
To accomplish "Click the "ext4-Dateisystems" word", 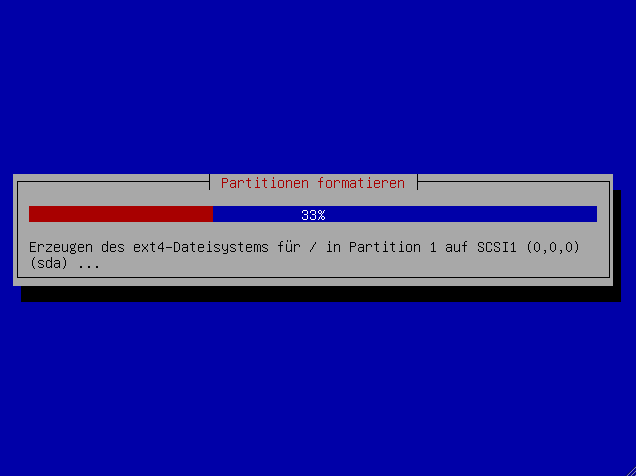I will (x=201, y=247).
